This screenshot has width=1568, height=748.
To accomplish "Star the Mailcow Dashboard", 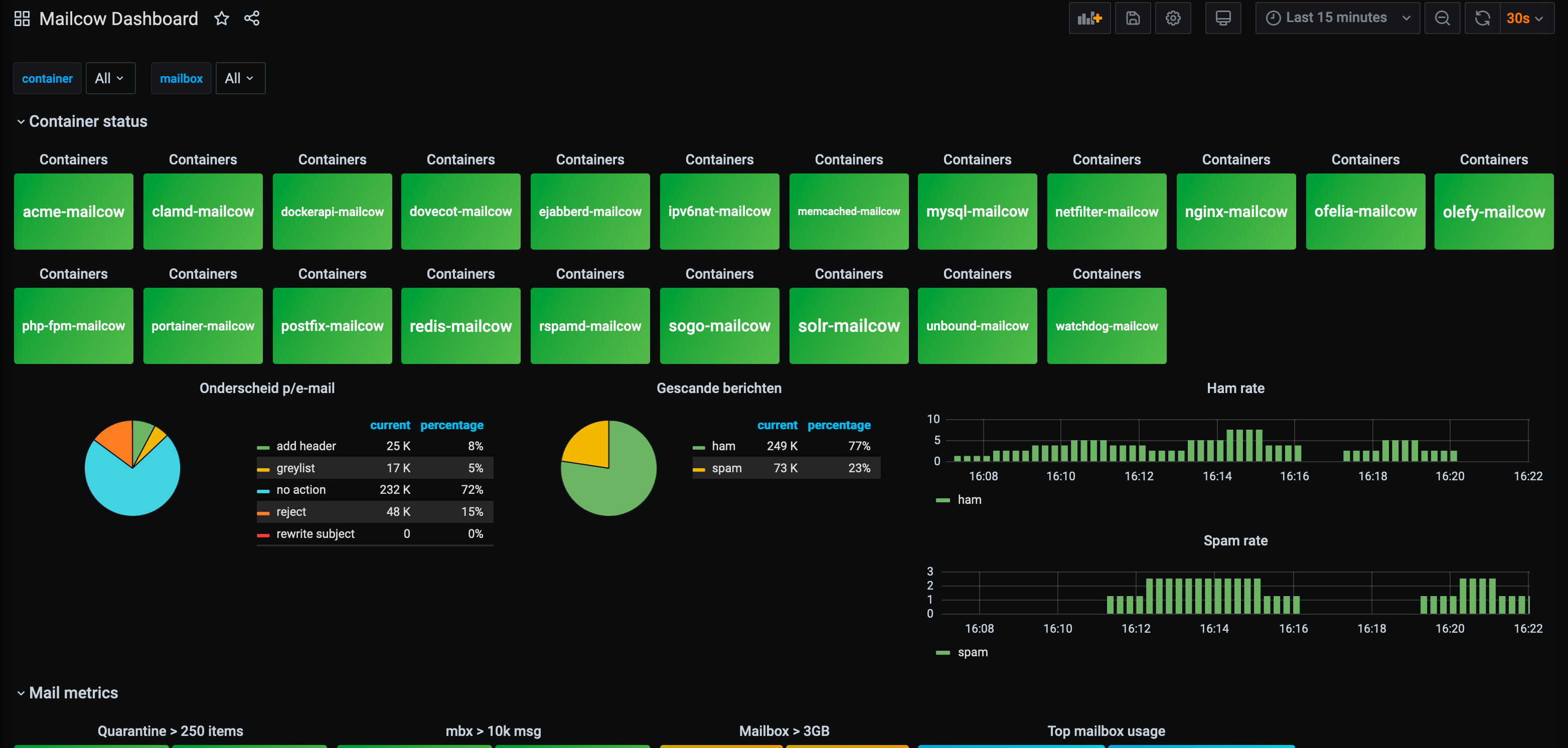I will pyautogui.click(x=222, y=18).
